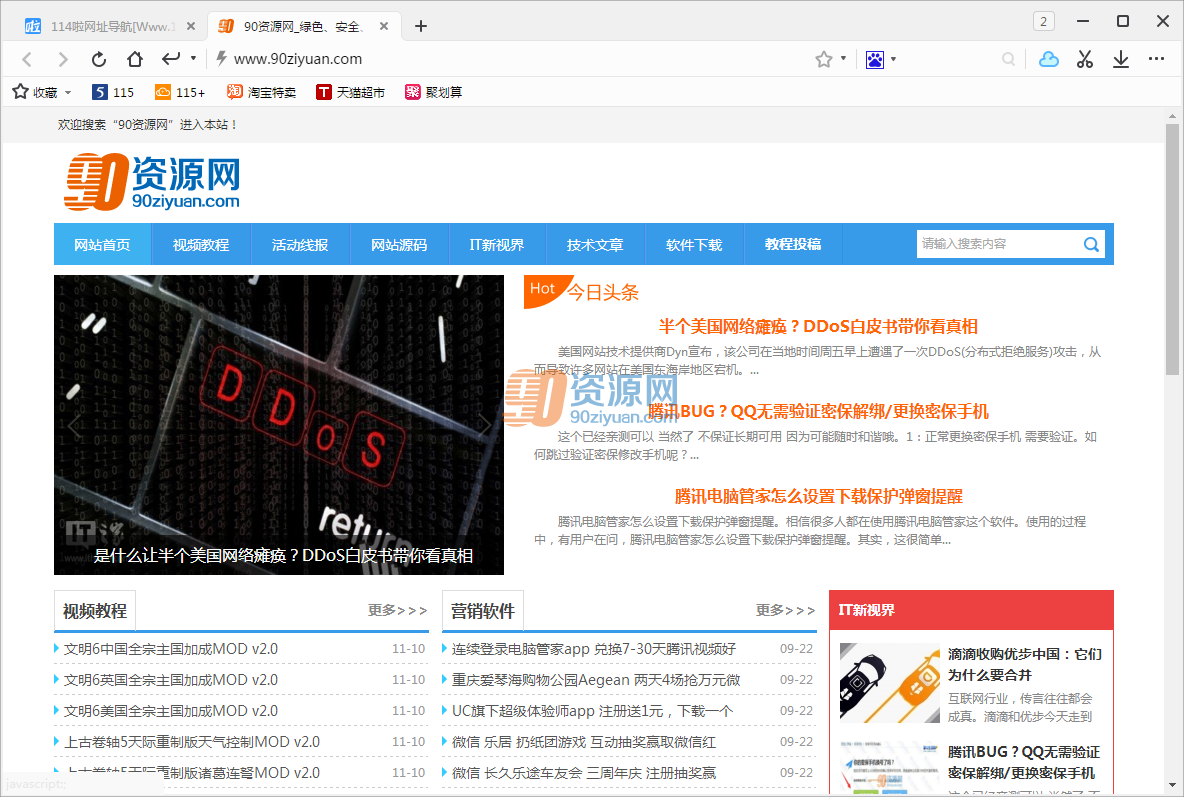Screen dimensions: 1184x797
Task: Open 文明6英国全宗主国加成MOD v2.0
Action: (x=171, y=680)
